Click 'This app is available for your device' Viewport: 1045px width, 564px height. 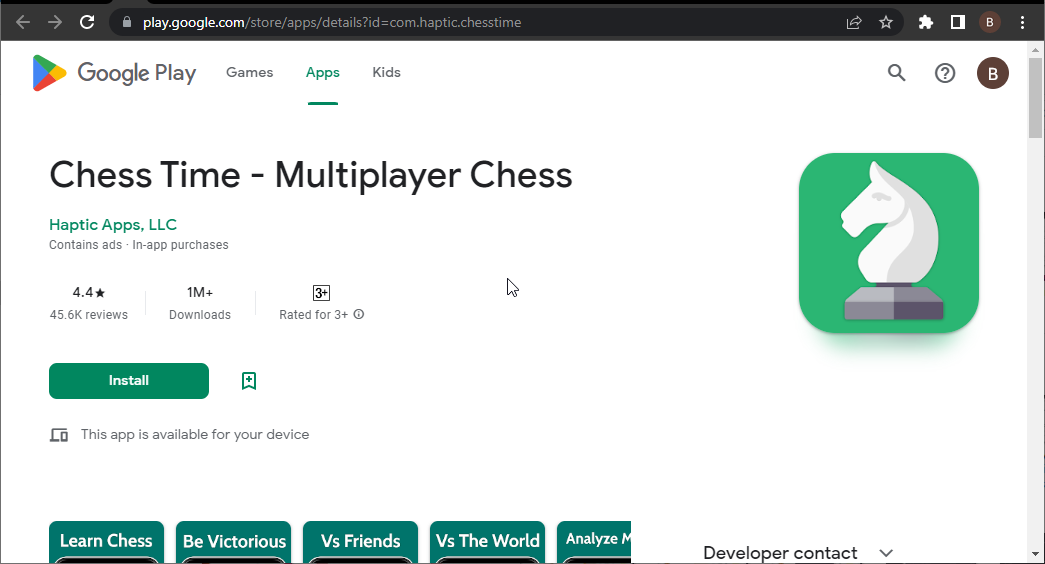pos(195,435)
